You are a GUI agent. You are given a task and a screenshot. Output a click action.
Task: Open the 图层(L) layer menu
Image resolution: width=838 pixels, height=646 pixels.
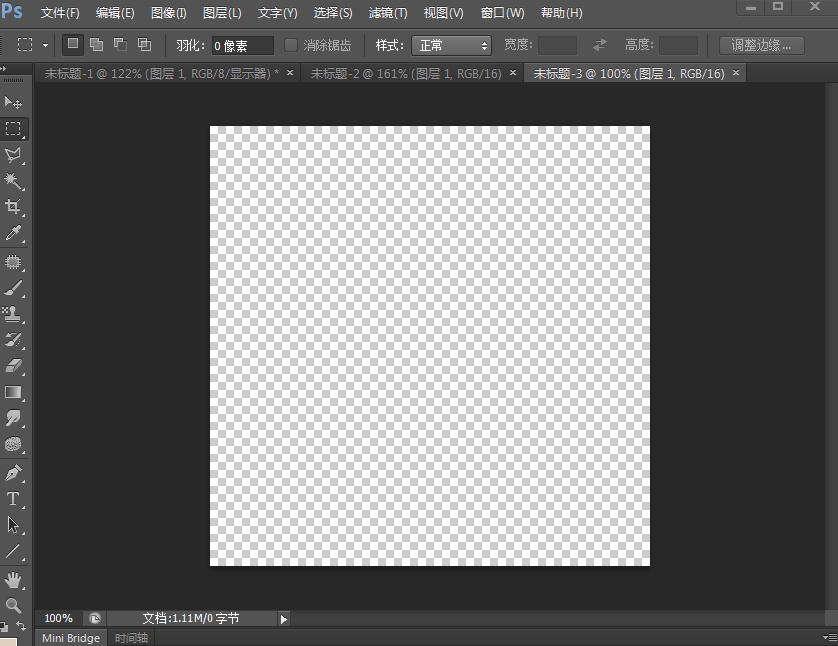click(222, 13)
